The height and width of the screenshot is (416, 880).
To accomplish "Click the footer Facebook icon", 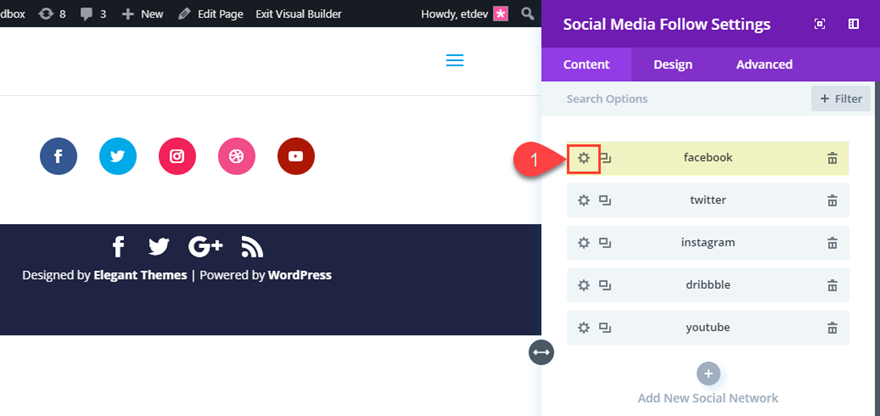I will 118,246.
